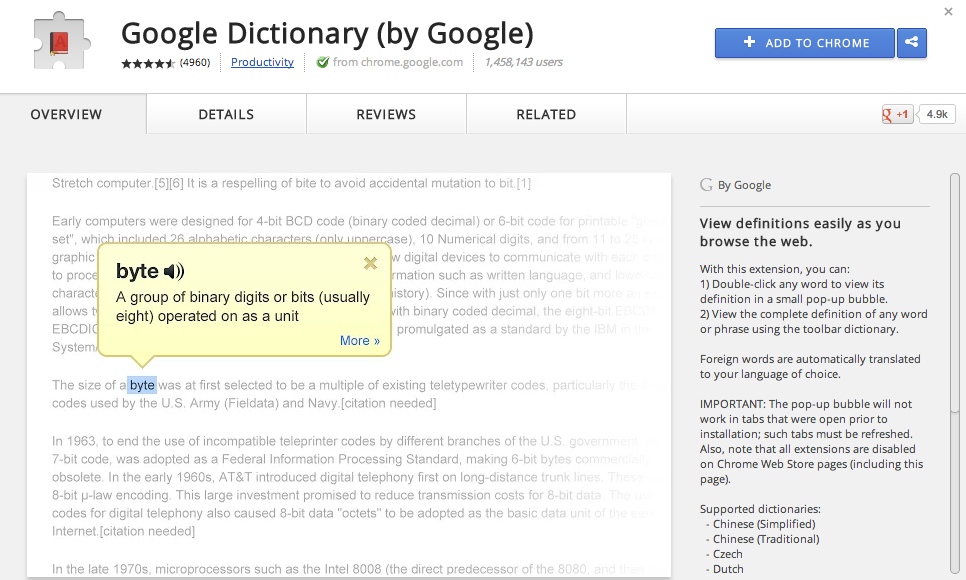966x580 pixels.
Task: Add the extension with Add to Chrome
Action: [x=805, y=43]
